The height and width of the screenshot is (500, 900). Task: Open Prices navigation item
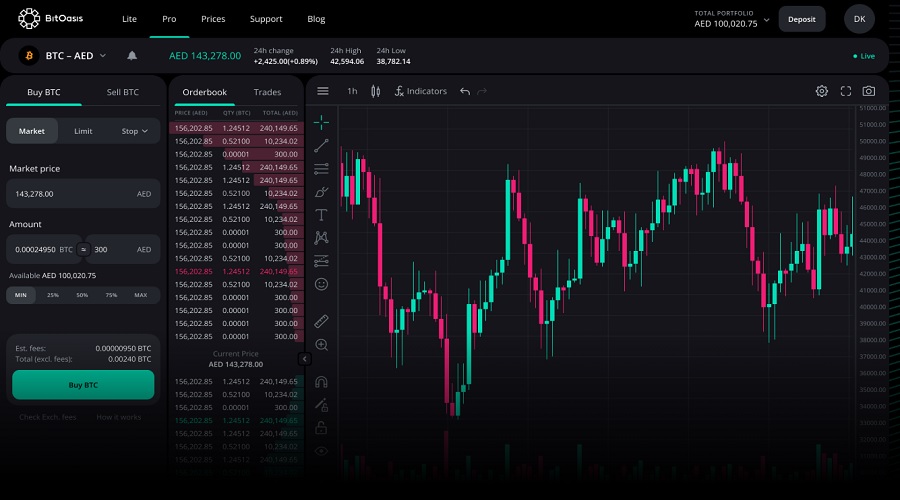click(x=213, y=19)
